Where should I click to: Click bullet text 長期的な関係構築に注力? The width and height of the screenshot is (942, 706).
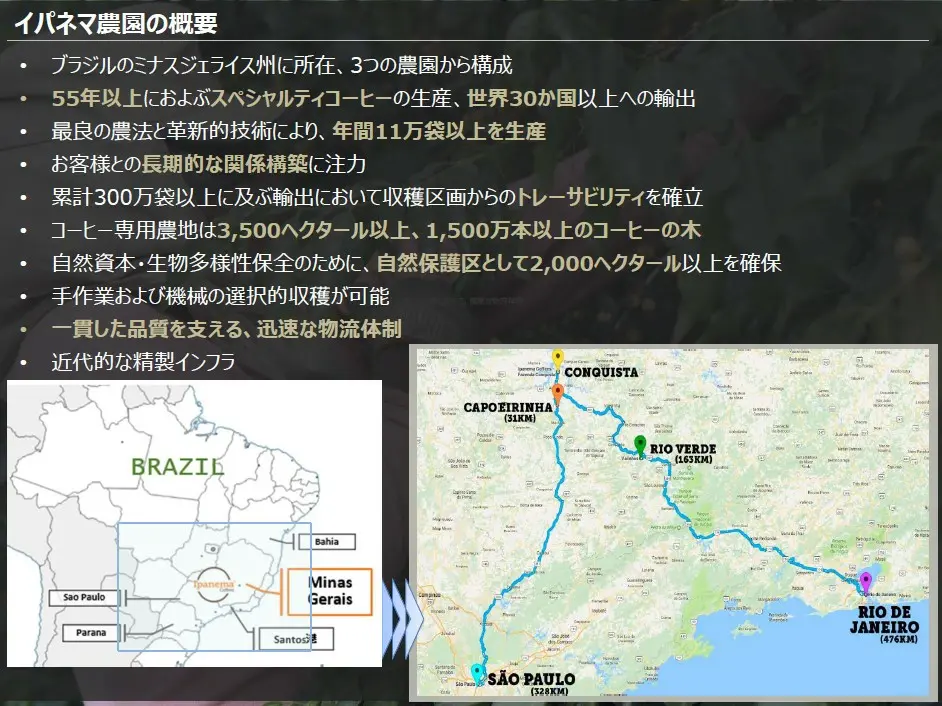(254, 164)
